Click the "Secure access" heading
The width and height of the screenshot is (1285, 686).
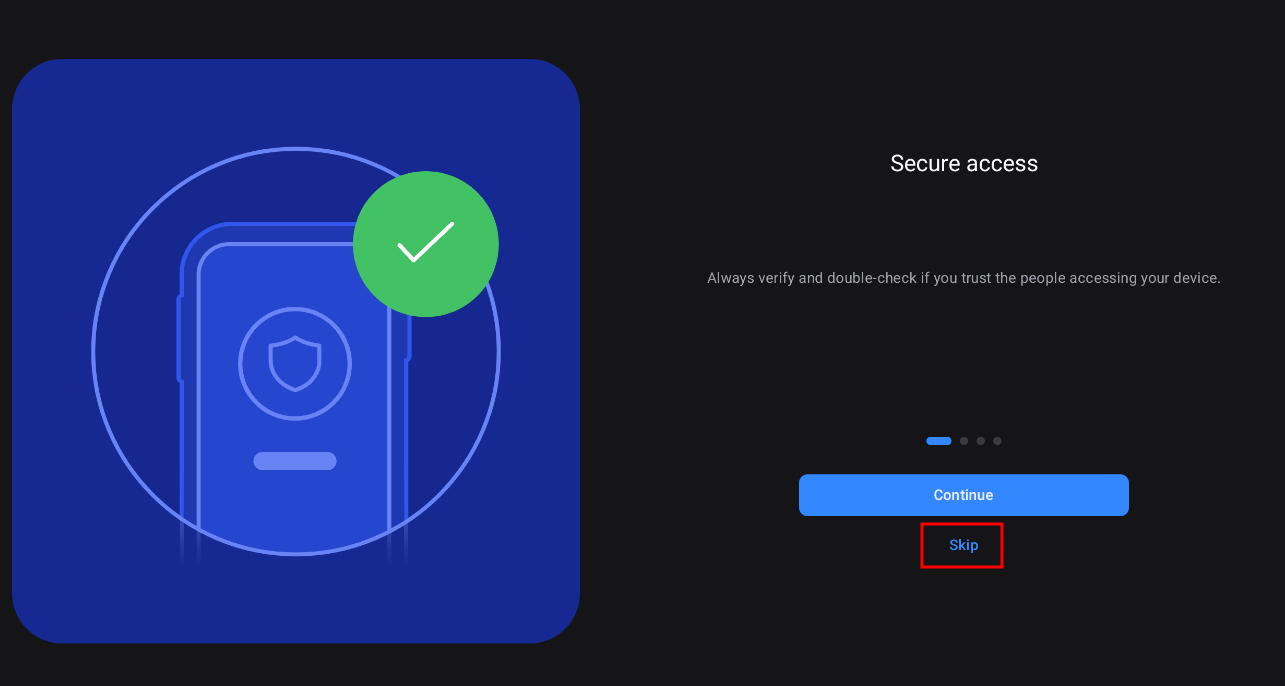coord(964,164)
